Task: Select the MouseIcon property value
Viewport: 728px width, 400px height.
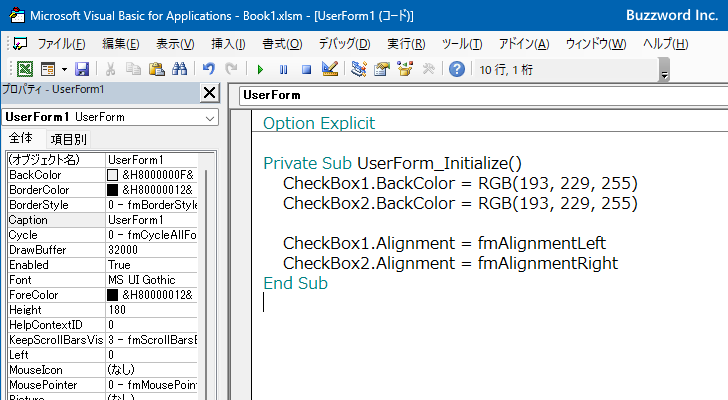Action: click(x=152, y=370)
